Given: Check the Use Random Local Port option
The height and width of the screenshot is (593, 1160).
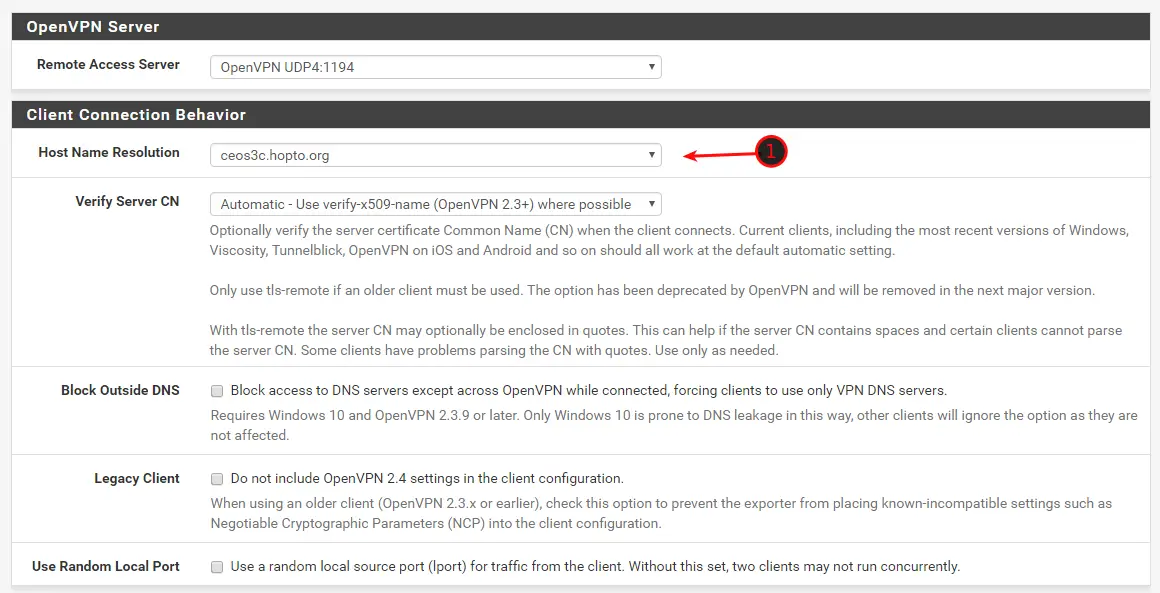Looking at the screenshot, I should 217,567.
